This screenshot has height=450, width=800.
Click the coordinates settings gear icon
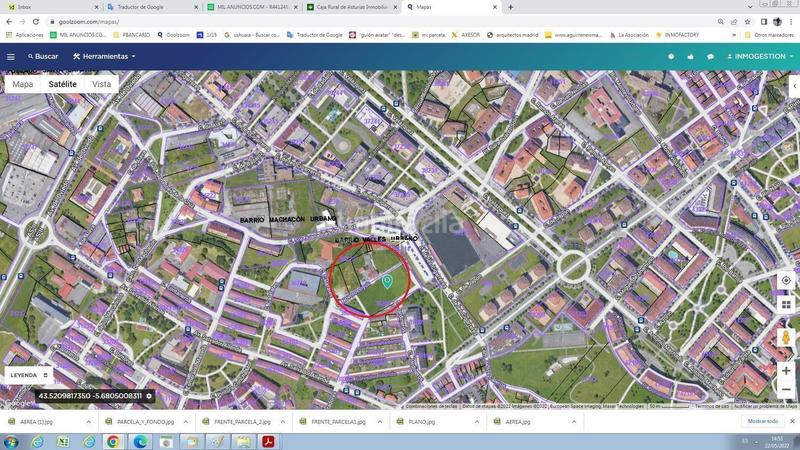149,396
